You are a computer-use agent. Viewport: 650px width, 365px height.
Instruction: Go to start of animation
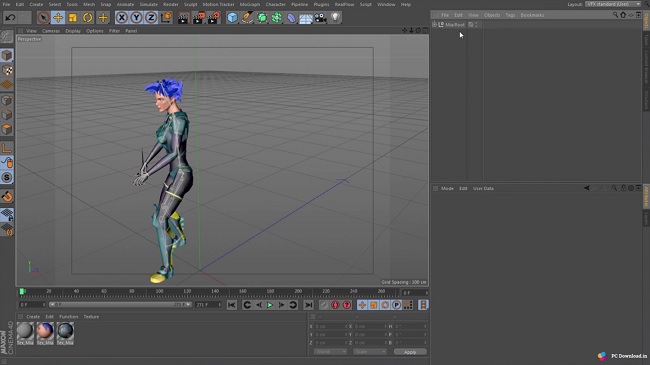232,305
